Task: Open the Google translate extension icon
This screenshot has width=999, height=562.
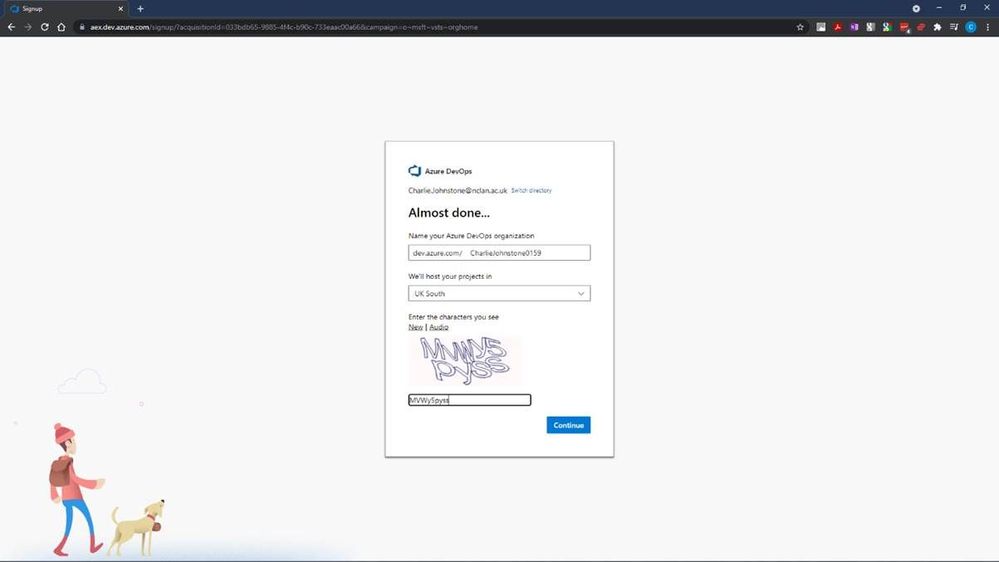Action: (888, 27)
